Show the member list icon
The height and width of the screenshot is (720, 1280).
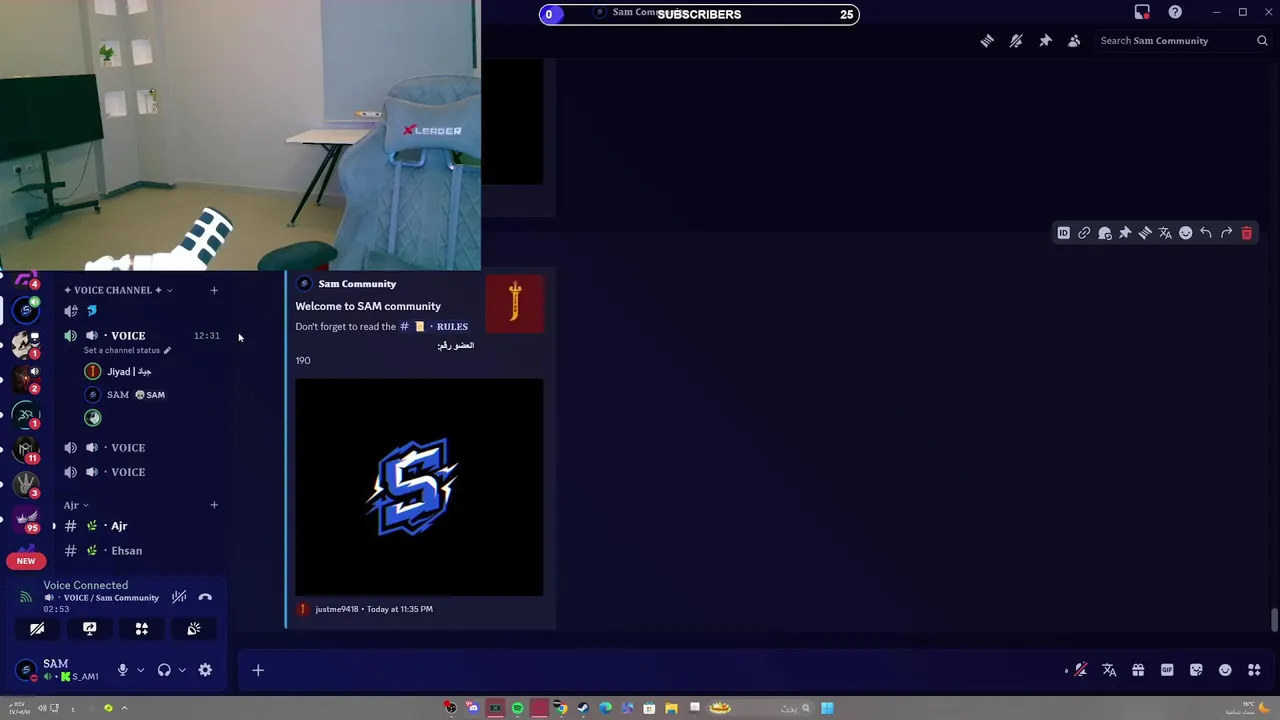pos(1074,41)
